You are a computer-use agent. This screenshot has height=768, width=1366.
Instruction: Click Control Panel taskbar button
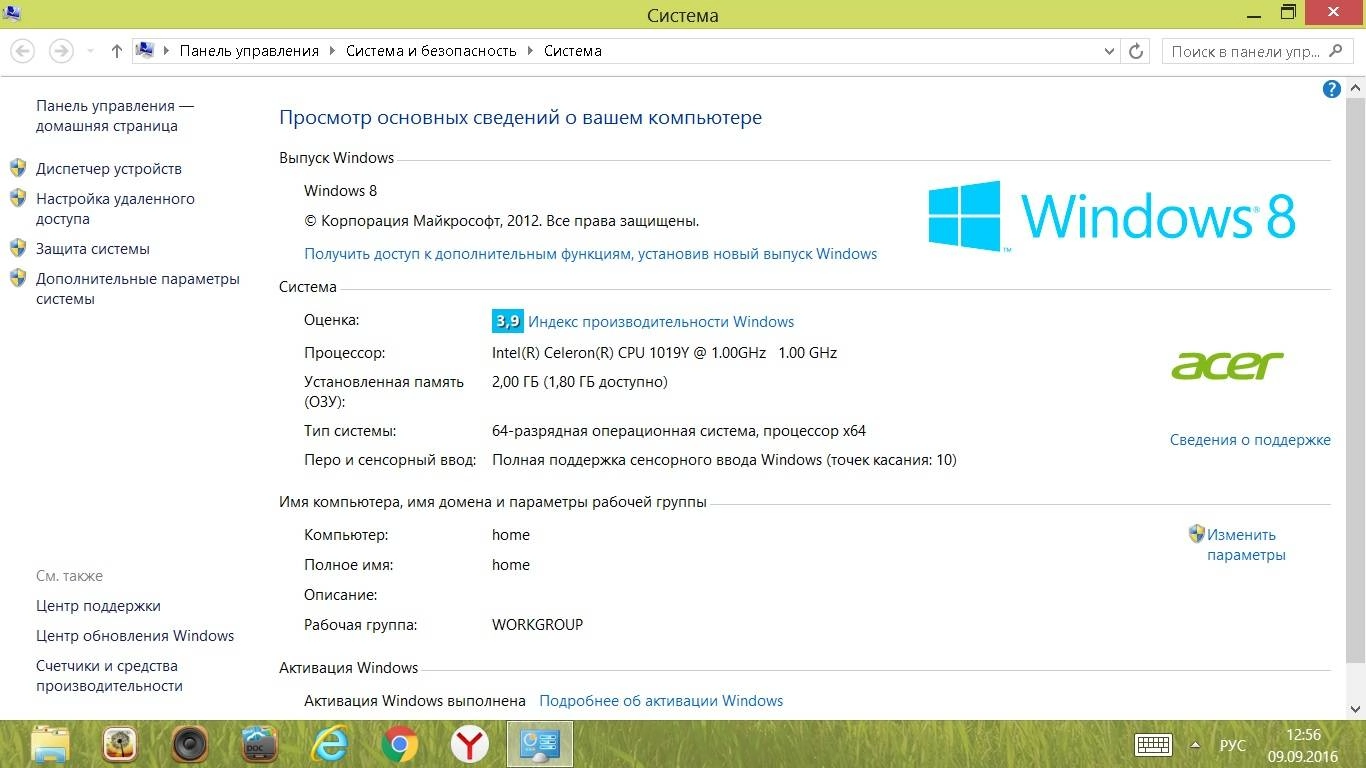[x=540, y=744]
